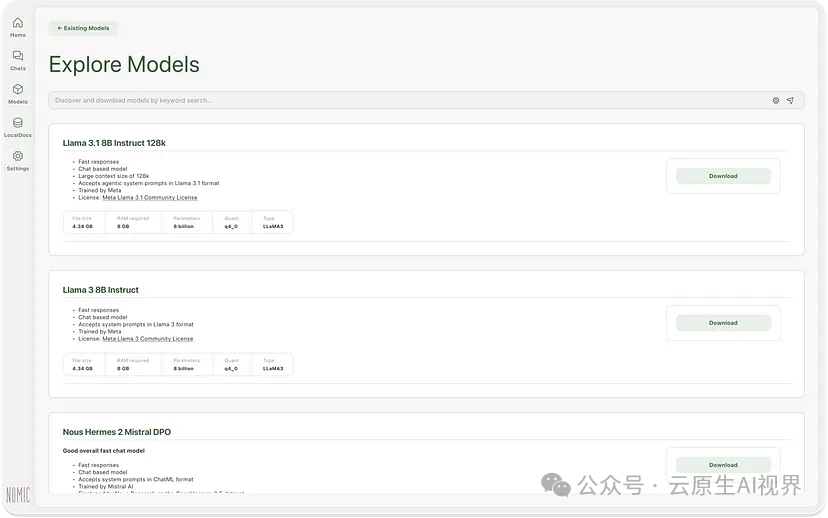Select the Llama 3.1 8B Instruct 128k title

click(114, 143)
